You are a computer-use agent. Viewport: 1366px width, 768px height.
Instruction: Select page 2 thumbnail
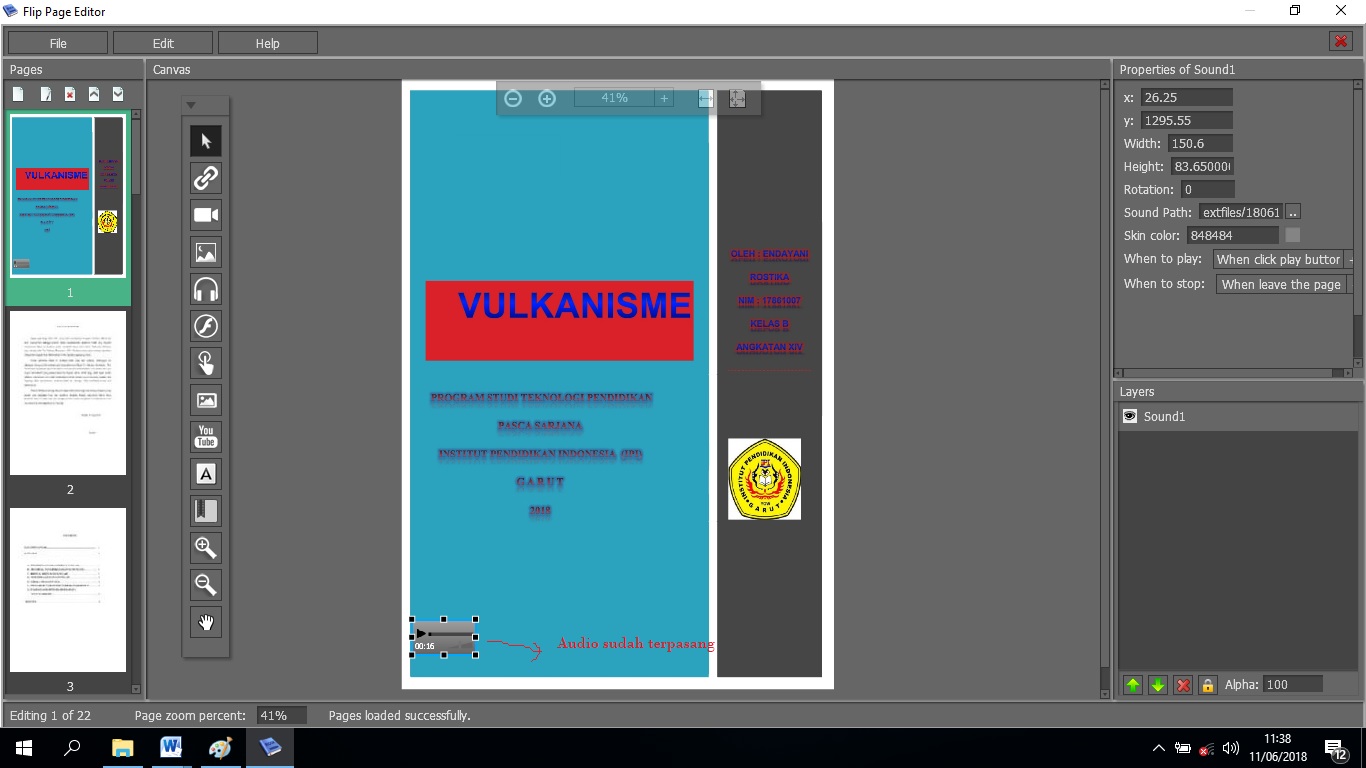point(68,393)
